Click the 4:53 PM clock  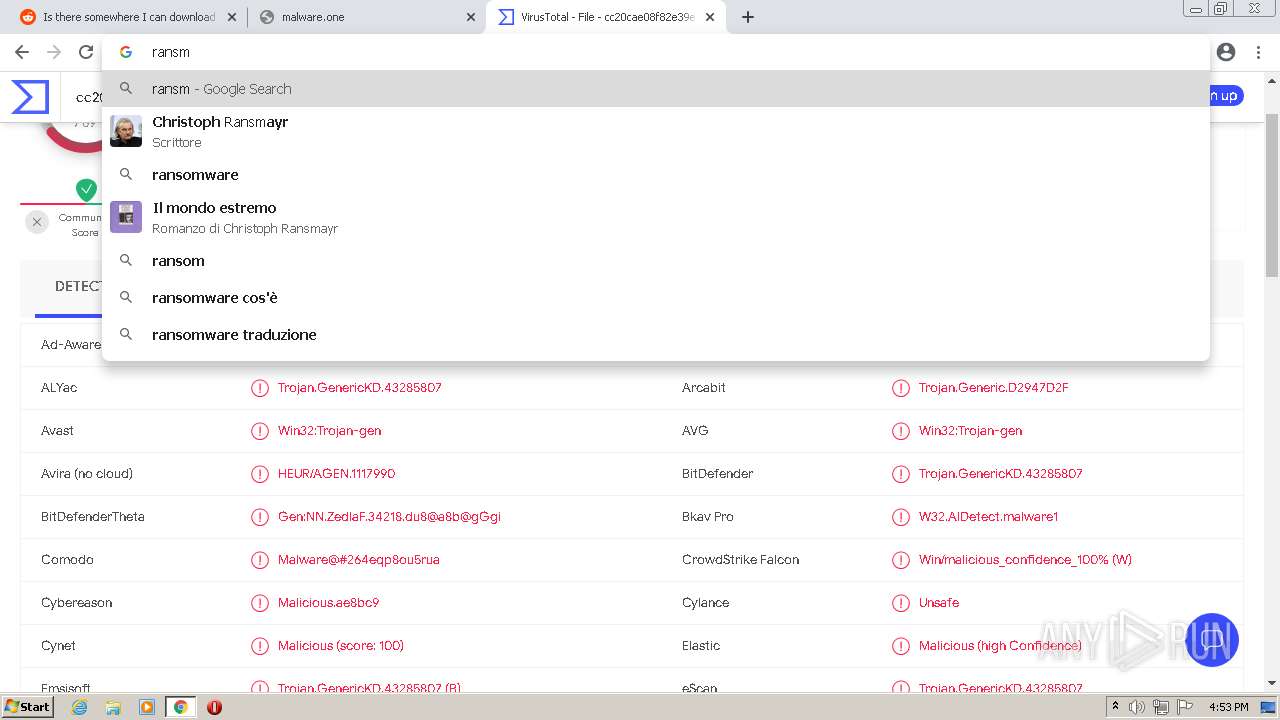(x=1228, y=707)
